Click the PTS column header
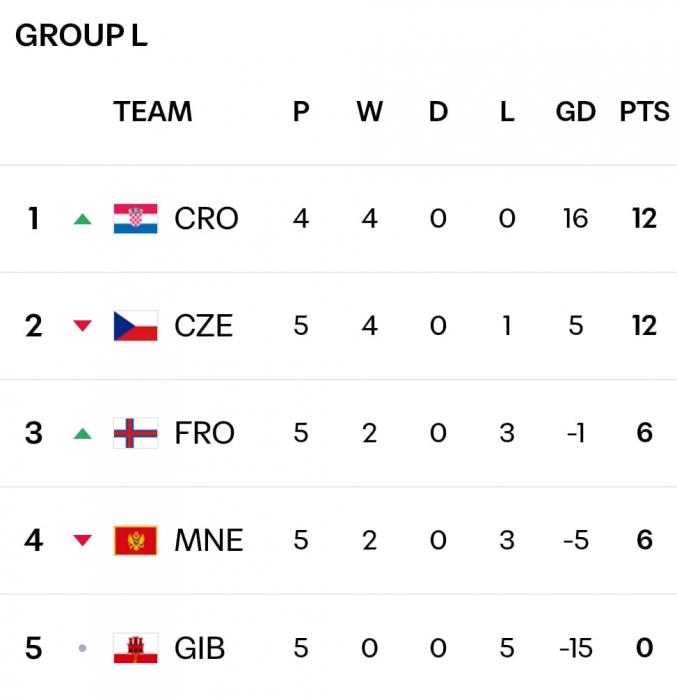 (x=644, y=111)
